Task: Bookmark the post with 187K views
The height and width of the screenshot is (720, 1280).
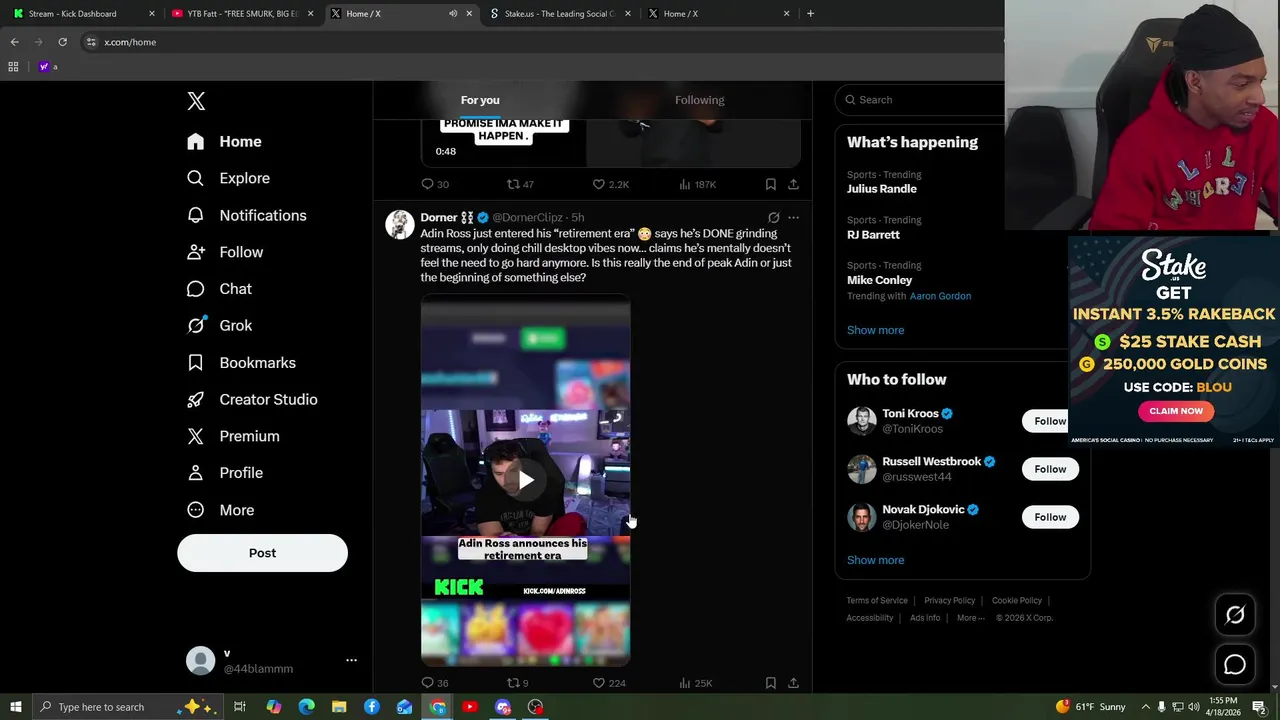Action: (x=770, y=184)
